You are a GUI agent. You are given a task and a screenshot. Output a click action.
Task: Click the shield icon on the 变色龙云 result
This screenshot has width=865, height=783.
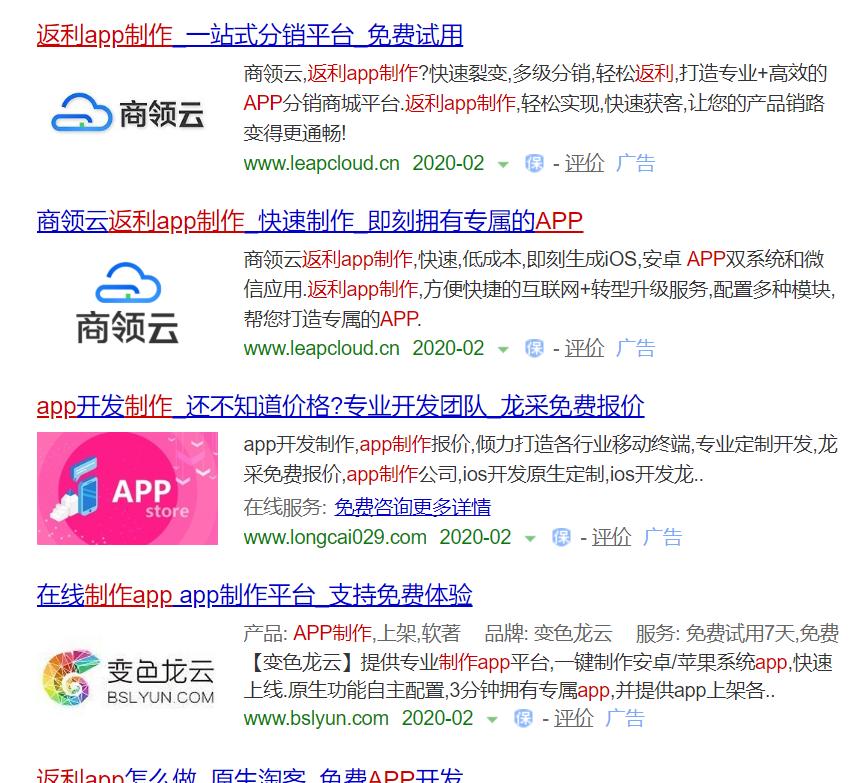[x=521, y=718]
